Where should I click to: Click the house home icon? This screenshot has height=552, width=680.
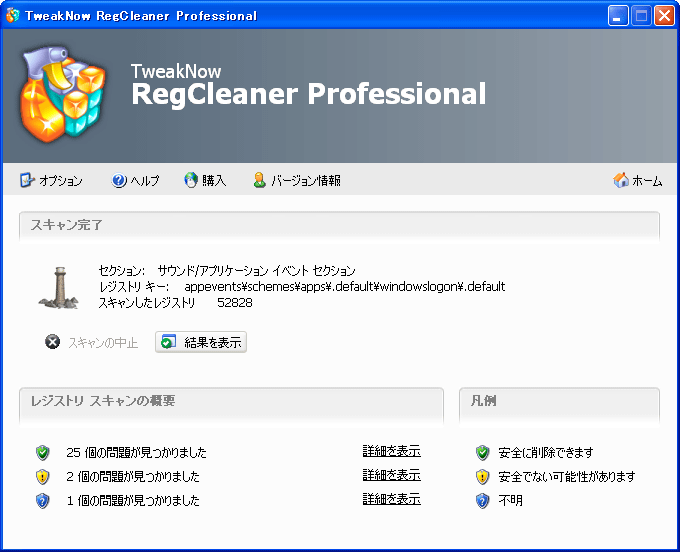[621, 180]
